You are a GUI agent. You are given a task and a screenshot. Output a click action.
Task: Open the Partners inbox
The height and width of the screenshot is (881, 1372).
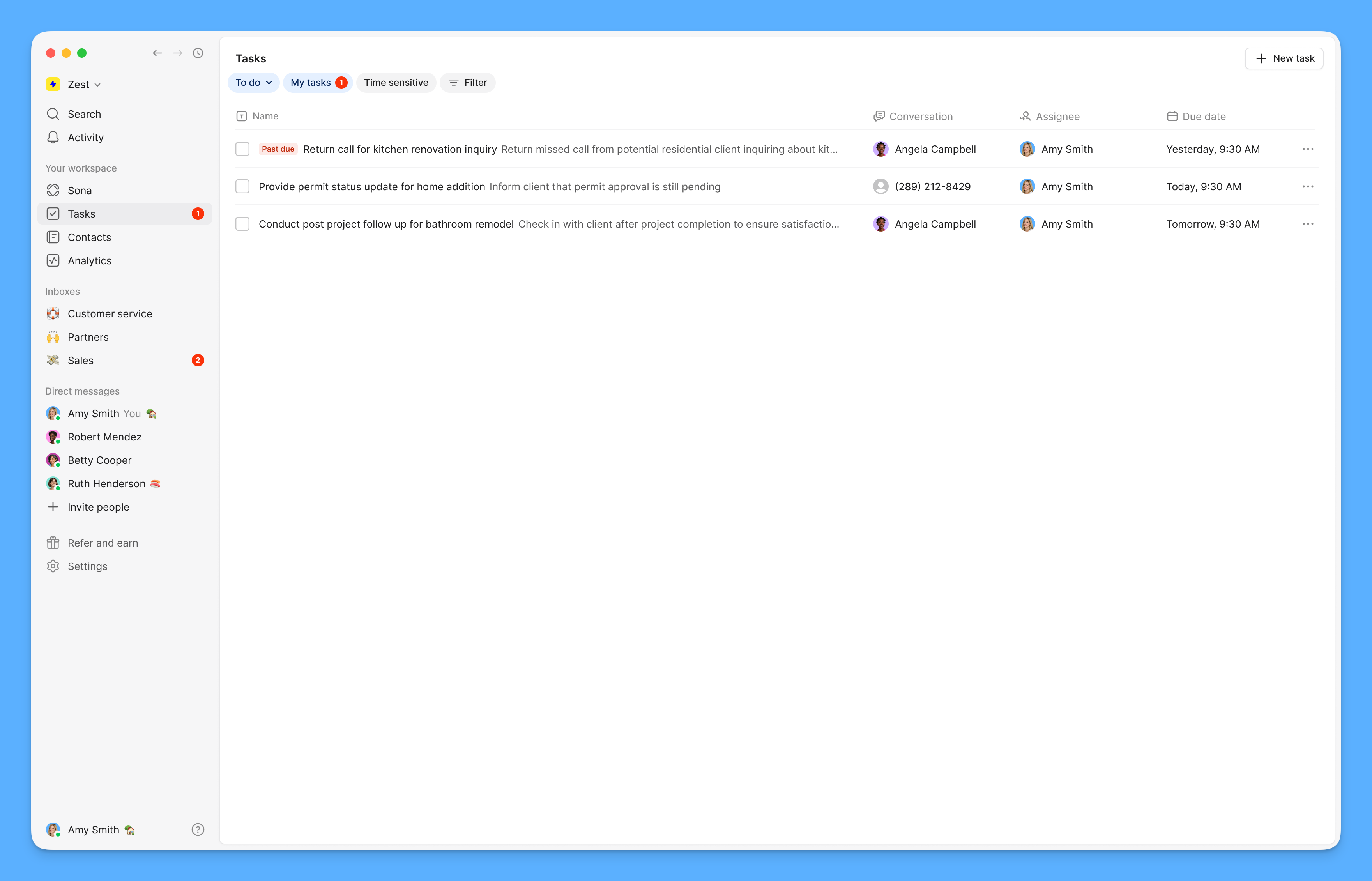pyautogui.click(x=125, y=337)
